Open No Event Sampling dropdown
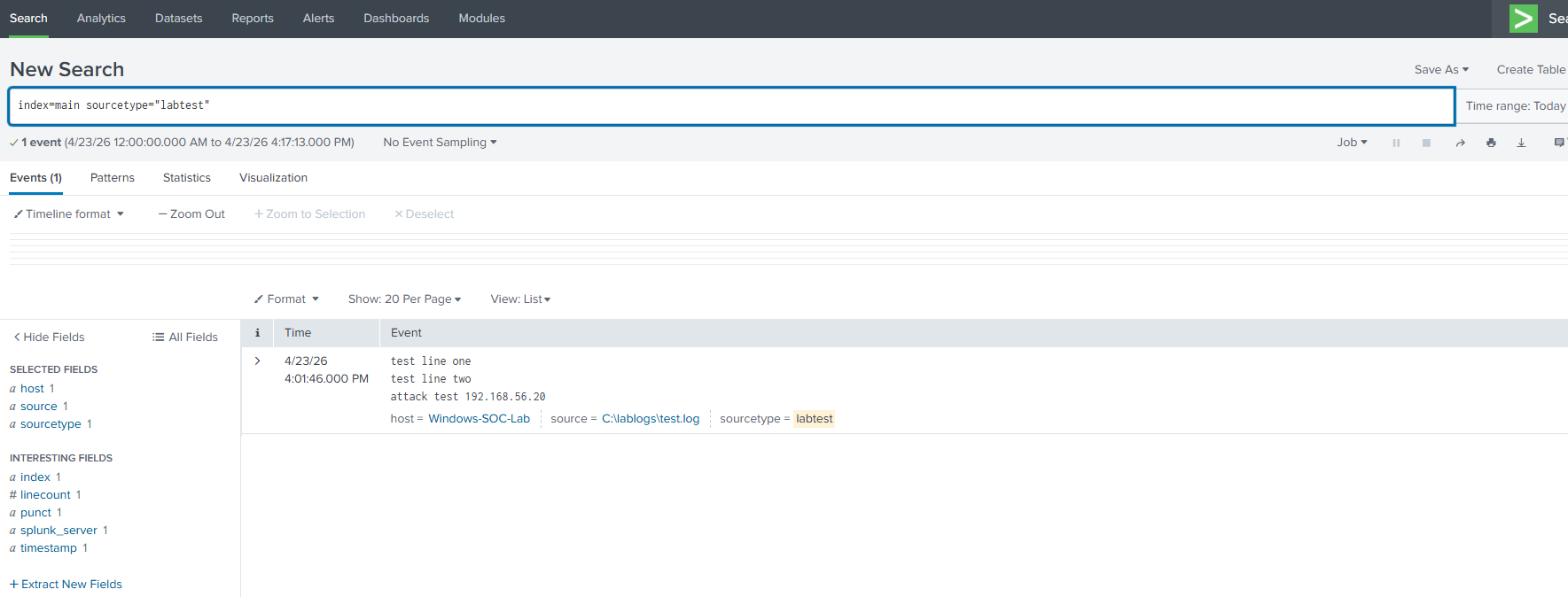1568x597 pixels. click(440, 143)
